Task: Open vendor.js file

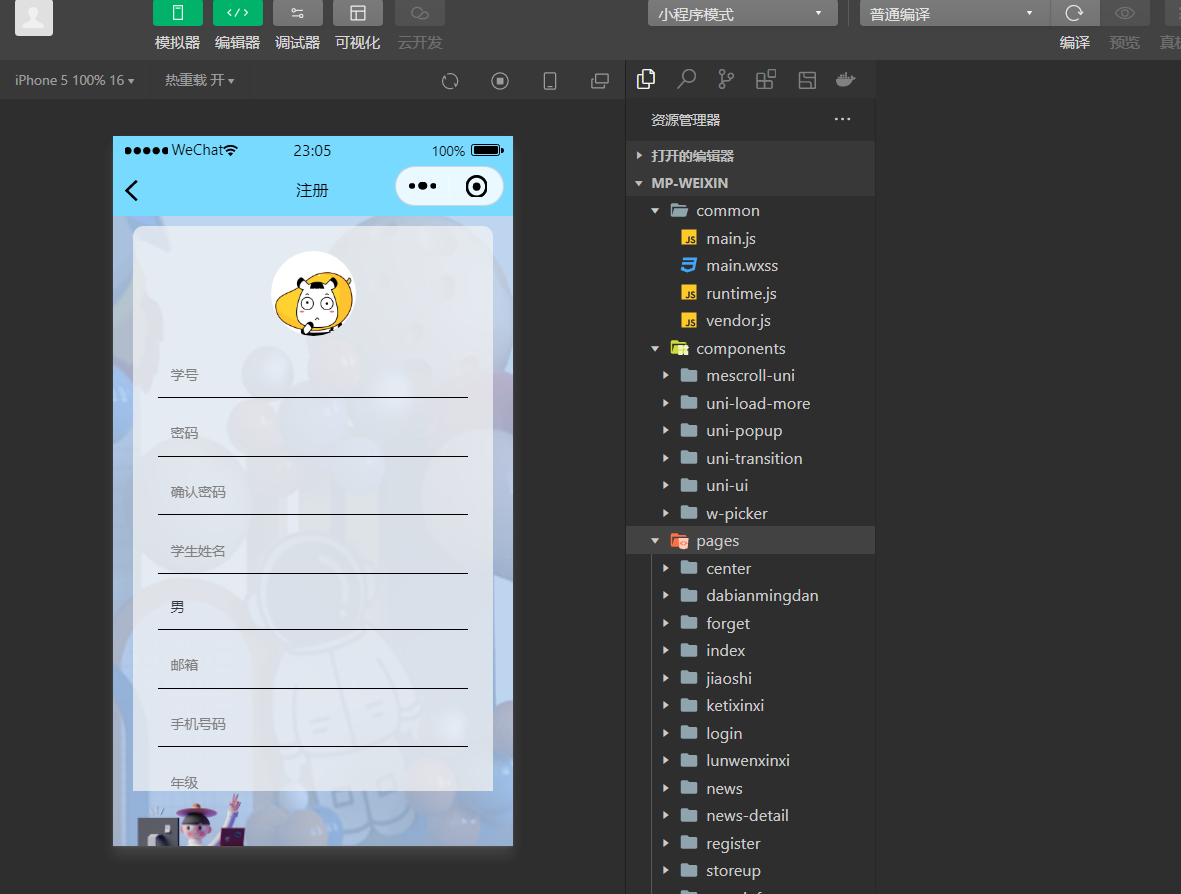Action: [x=750, y=321]
